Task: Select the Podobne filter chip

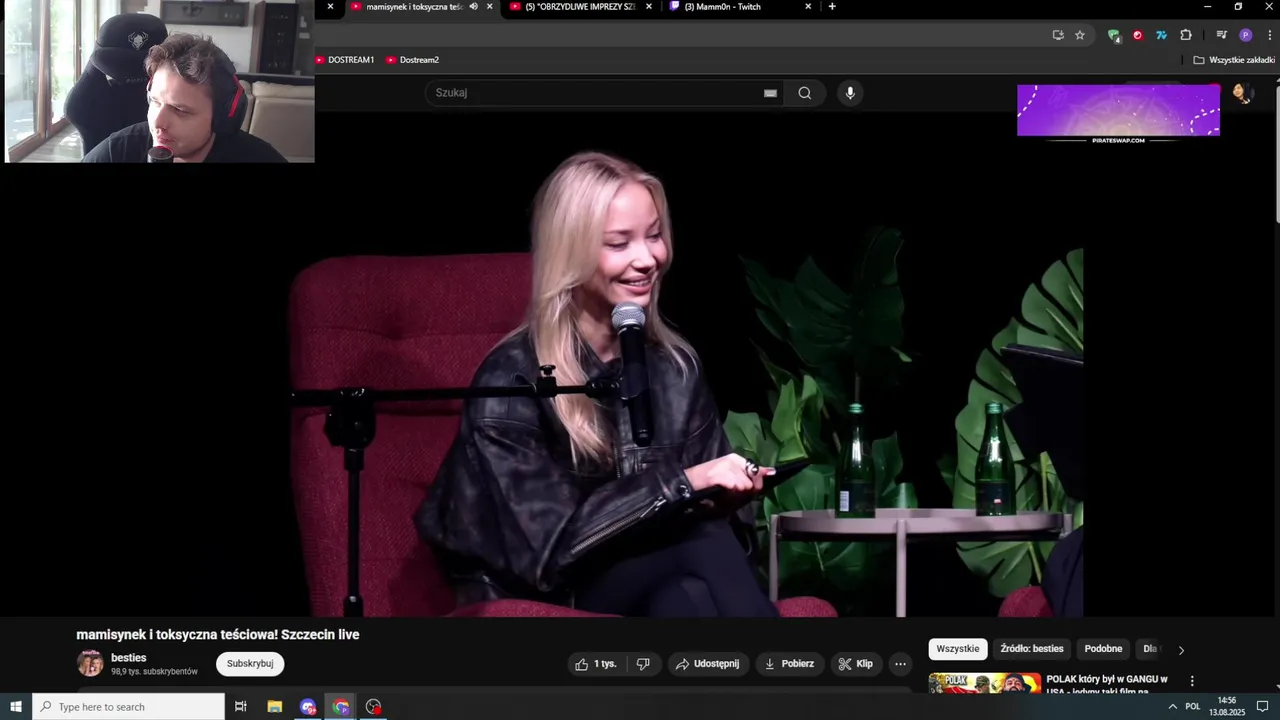Action: (x=1103, y=649)
